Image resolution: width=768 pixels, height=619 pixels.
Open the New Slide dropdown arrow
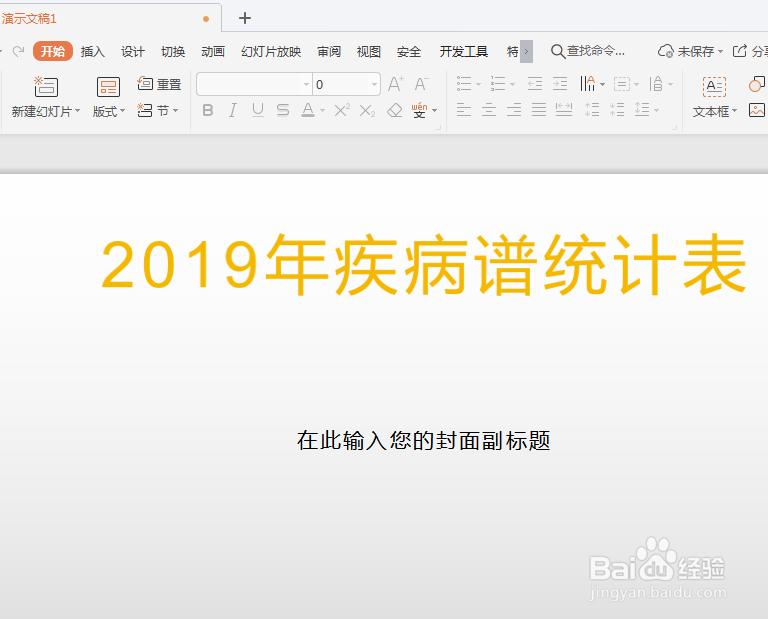click(77, 111)
